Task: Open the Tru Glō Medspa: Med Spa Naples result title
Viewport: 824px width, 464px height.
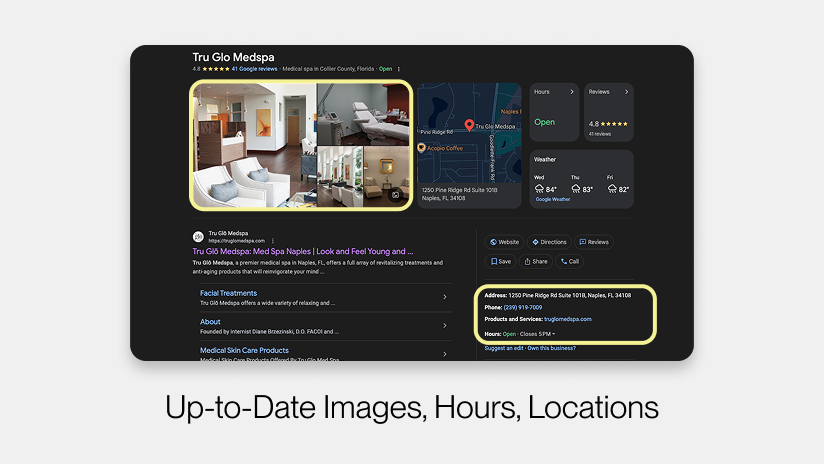Action: point(303,251)
